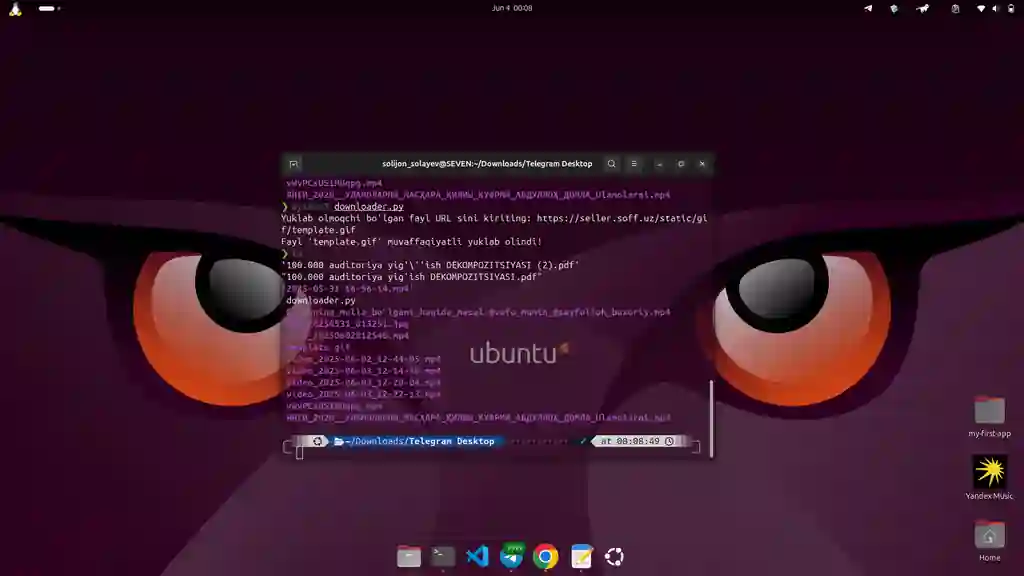Click the terminal vertical scrollbar

coord(711,418)
